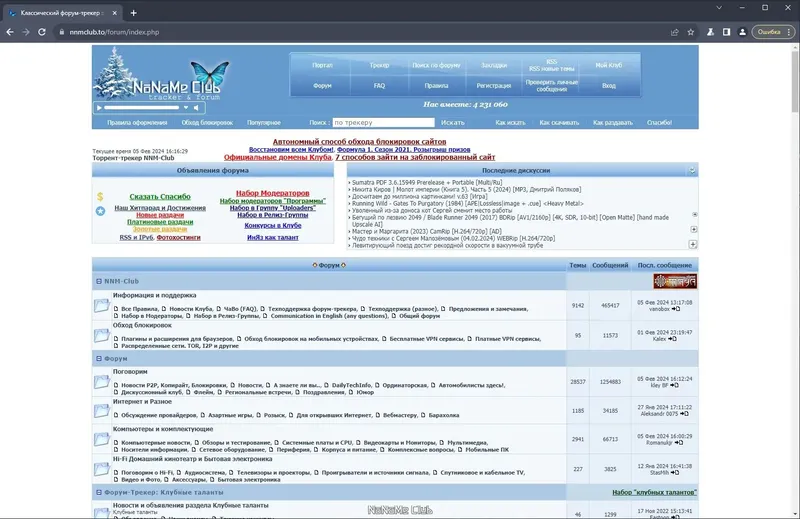Open Поиск по форуму menu item
Image resolution: width=800 pixels, height=519 pixels.
436,65
